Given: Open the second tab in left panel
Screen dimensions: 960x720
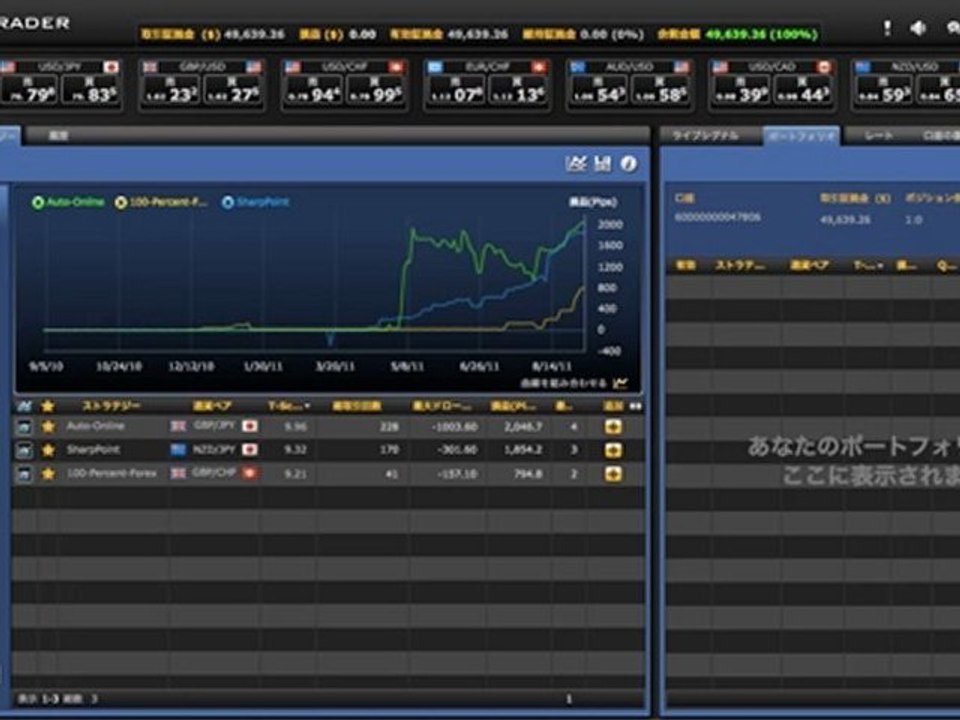Looking at the screenshot, I should pyautogui.click(x=58, y=136).
